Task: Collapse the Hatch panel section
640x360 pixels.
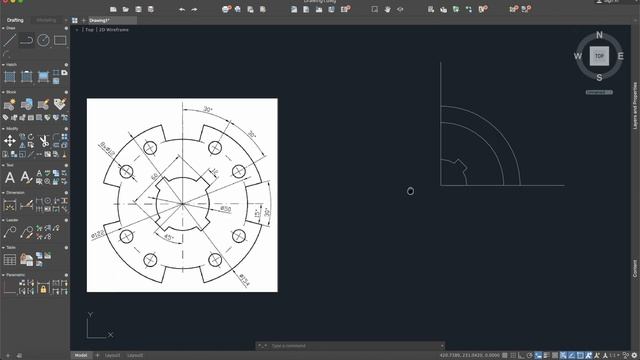Action: pos(3,64)
